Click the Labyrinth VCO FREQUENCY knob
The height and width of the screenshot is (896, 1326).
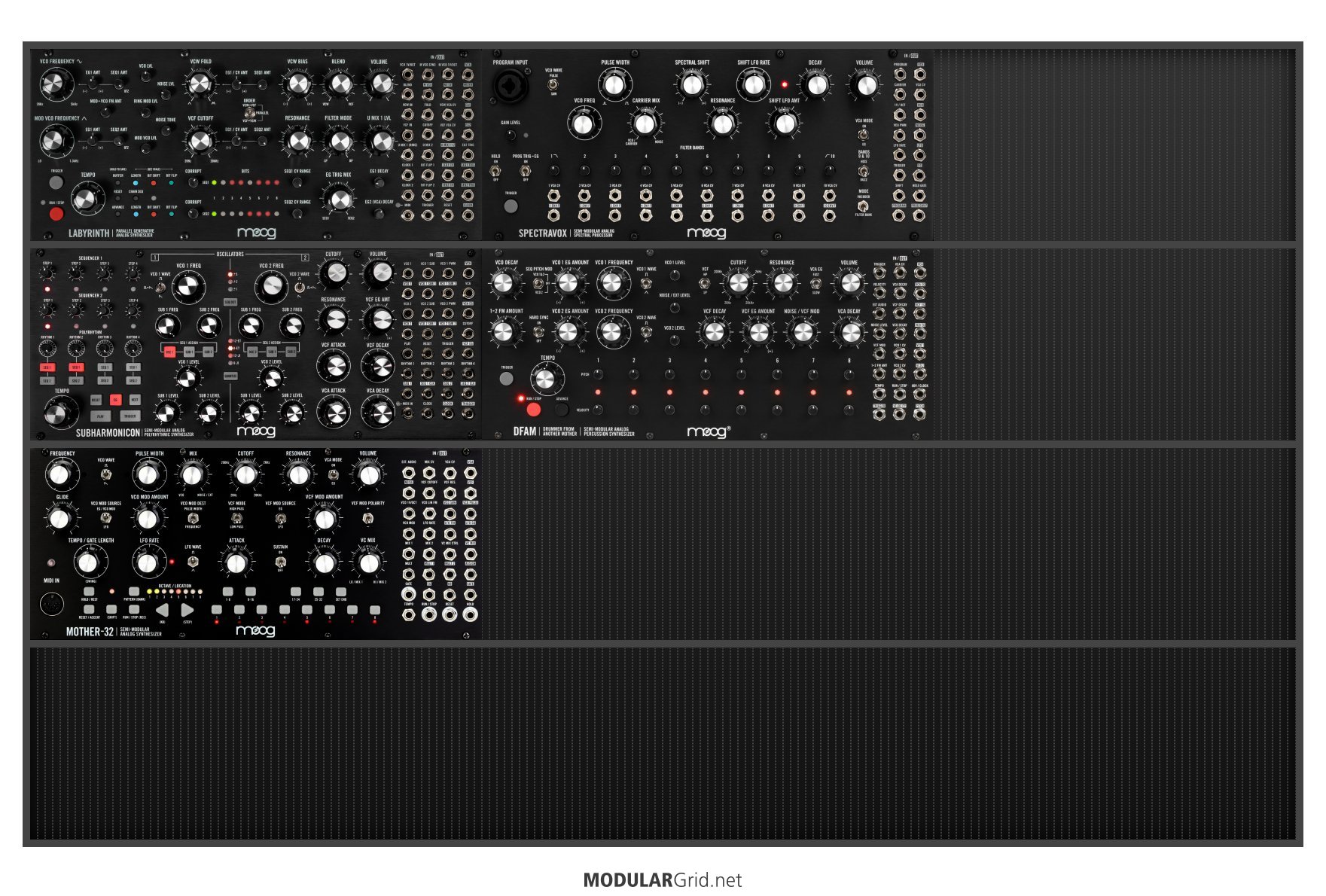click(55, 84)
